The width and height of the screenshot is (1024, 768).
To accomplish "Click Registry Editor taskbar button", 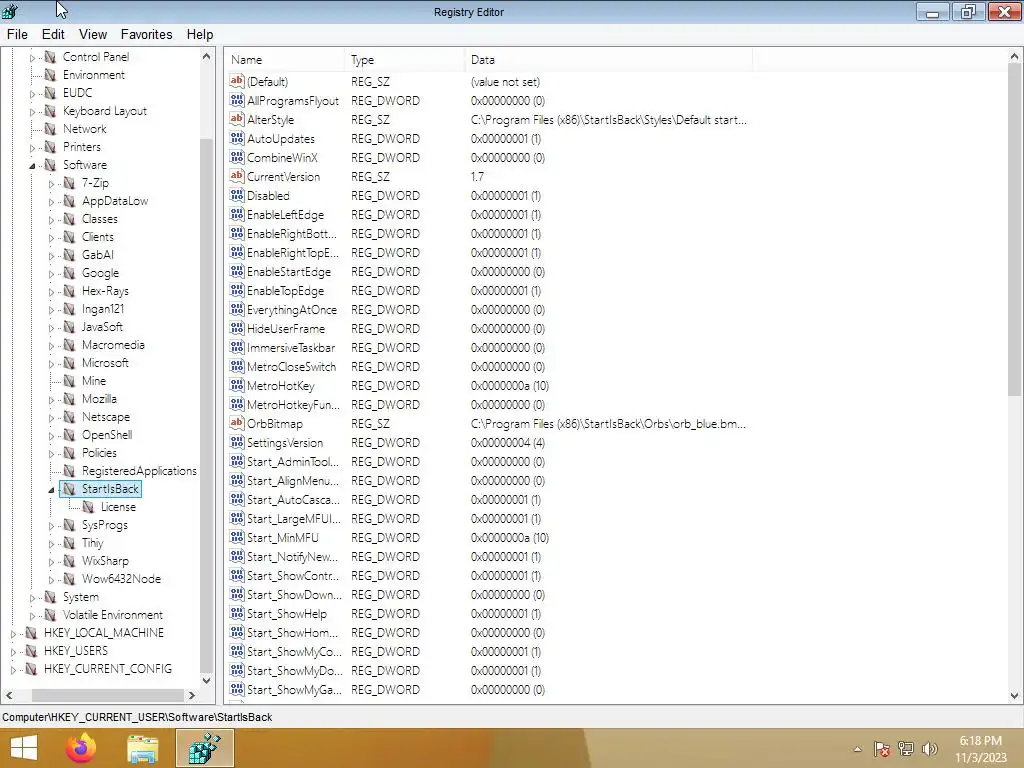I will [x=204, y=748].
